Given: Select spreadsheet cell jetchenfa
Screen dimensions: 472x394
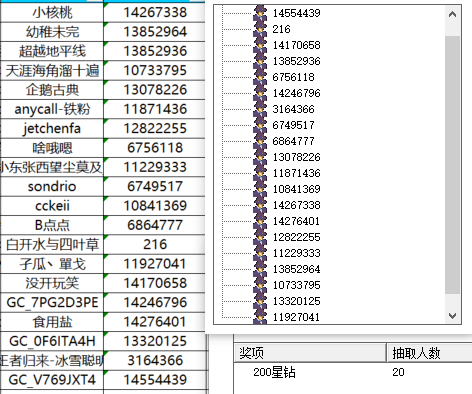Looking at the screenshot, I should click(52, 128).
